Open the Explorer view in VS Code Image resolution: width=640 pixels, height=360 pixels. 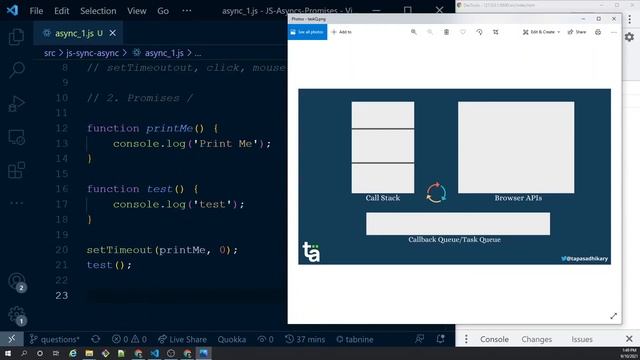tap(16, 37)
